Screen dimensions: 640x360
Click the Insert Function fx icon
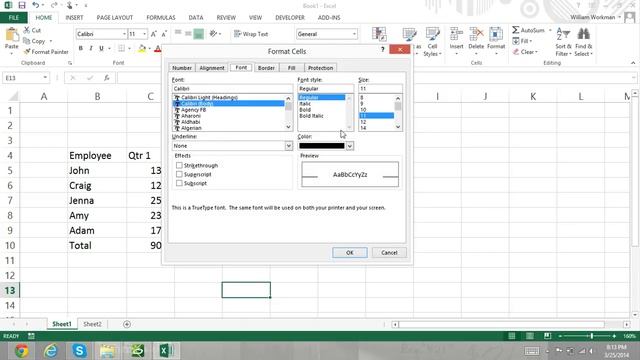107,78
